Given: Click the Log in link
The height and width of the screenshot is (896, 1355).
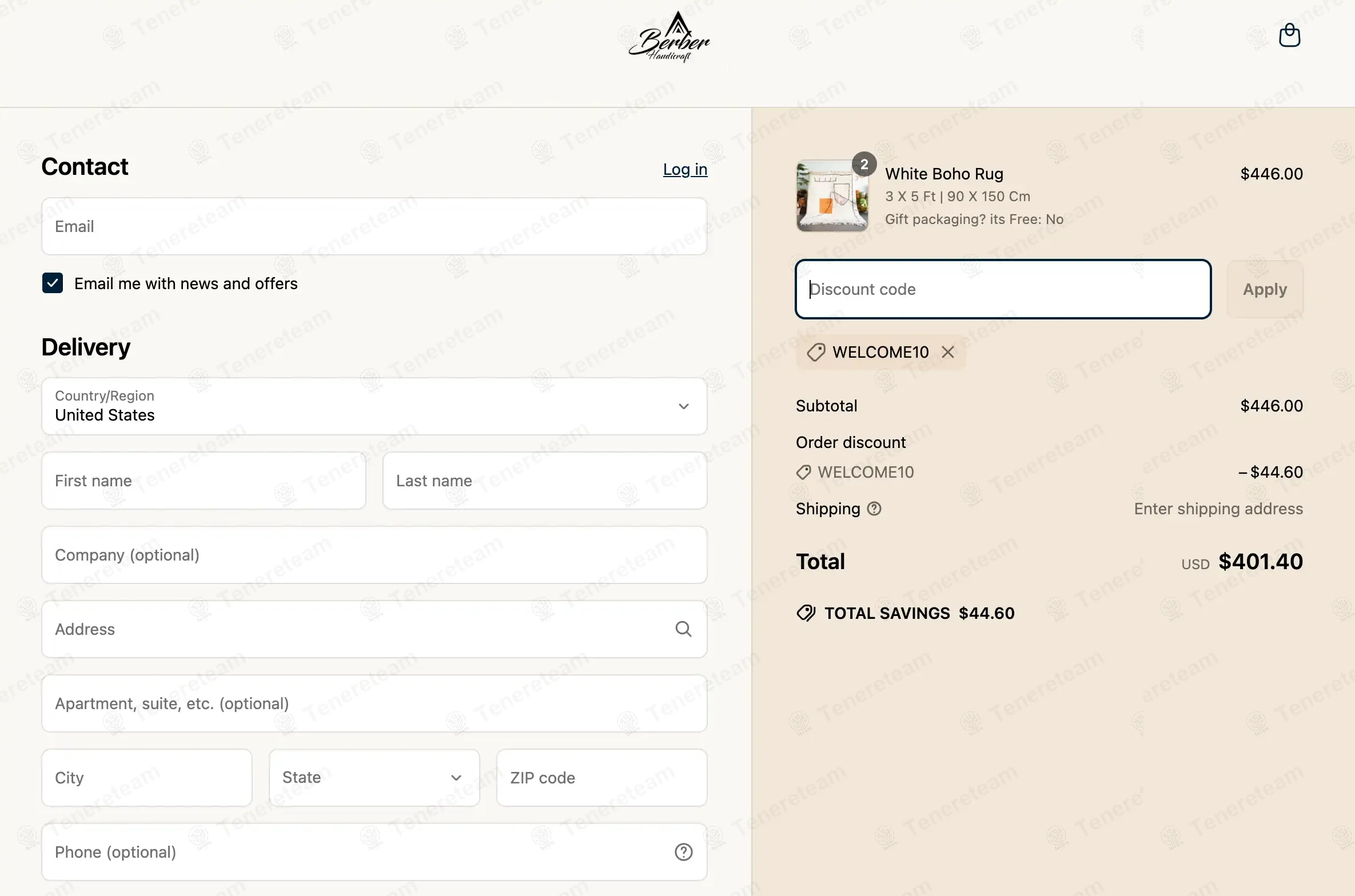Looking at the screenshot, I should tap(685, 169).
